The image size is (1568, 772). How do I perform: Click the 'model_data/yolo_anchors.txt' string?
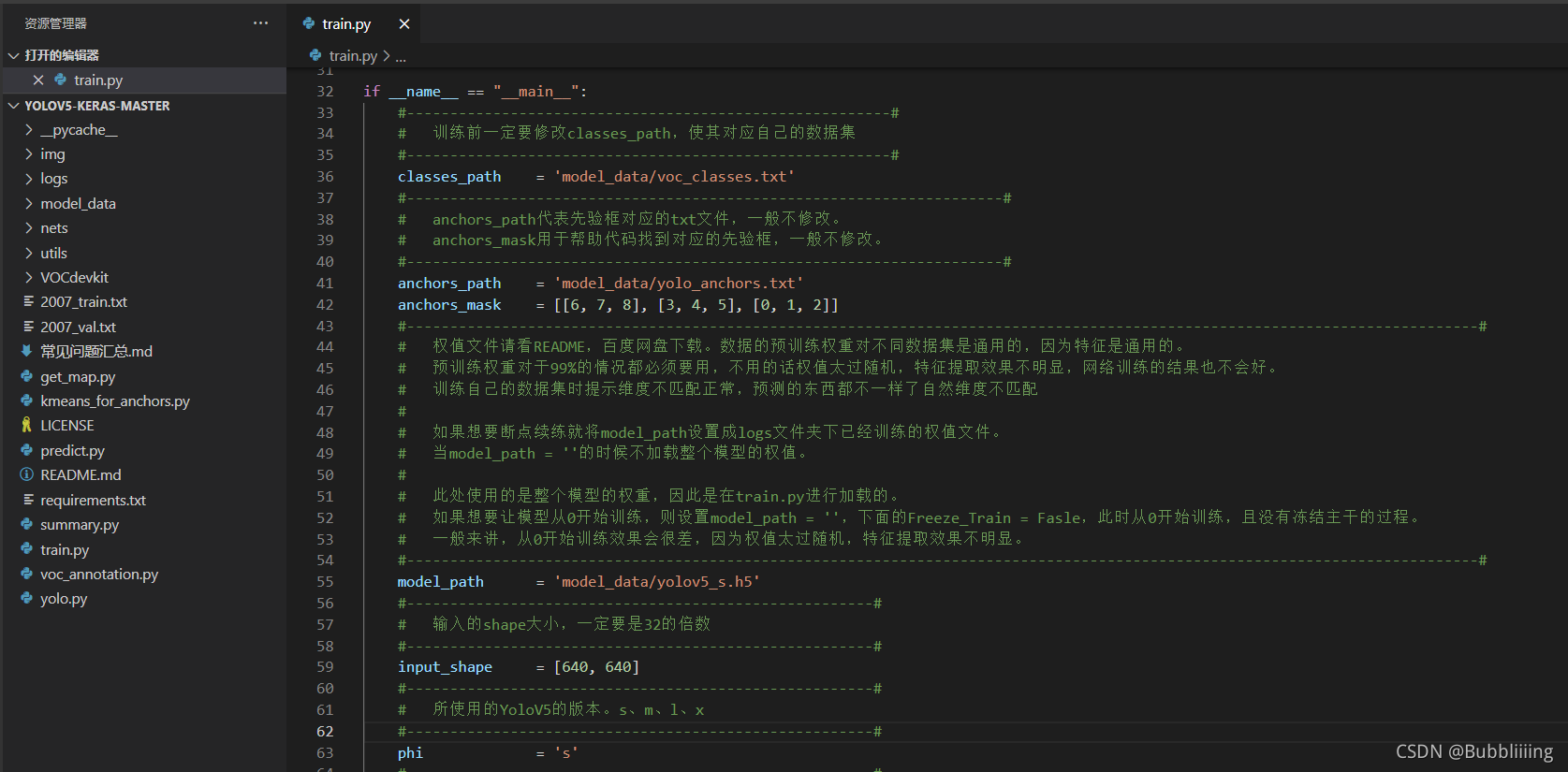679,284
